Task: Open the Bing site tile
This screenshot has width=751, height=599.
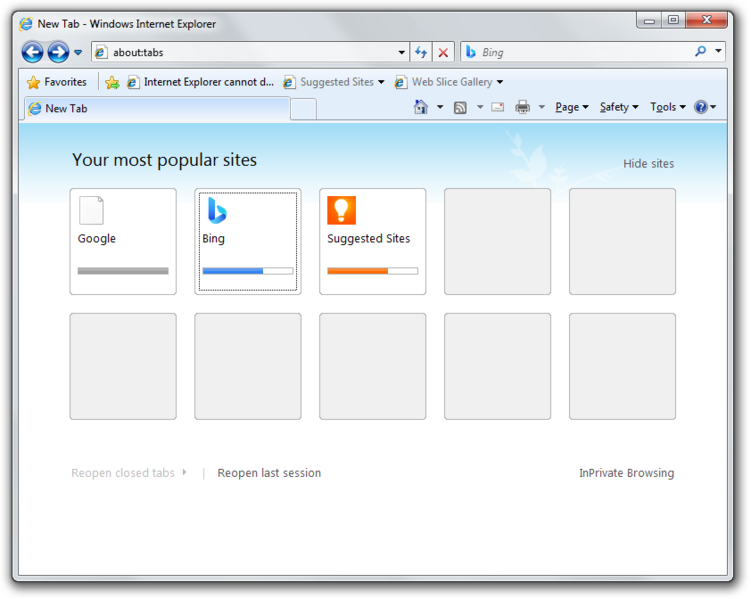Action: point(248,241)
